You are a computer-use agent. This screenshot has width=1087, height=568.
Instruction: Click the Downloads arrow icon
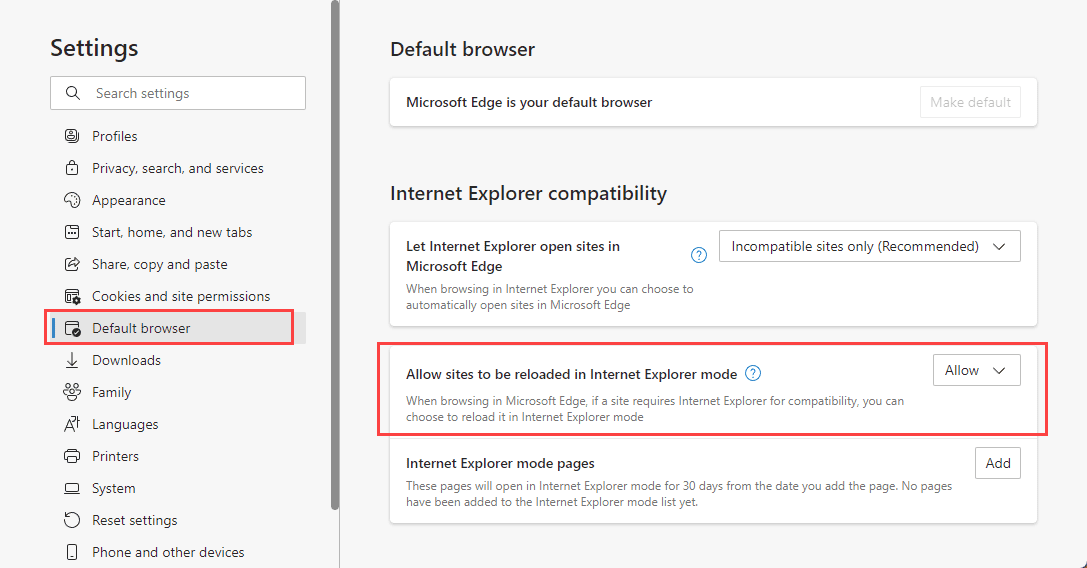[x=71, y=361]
